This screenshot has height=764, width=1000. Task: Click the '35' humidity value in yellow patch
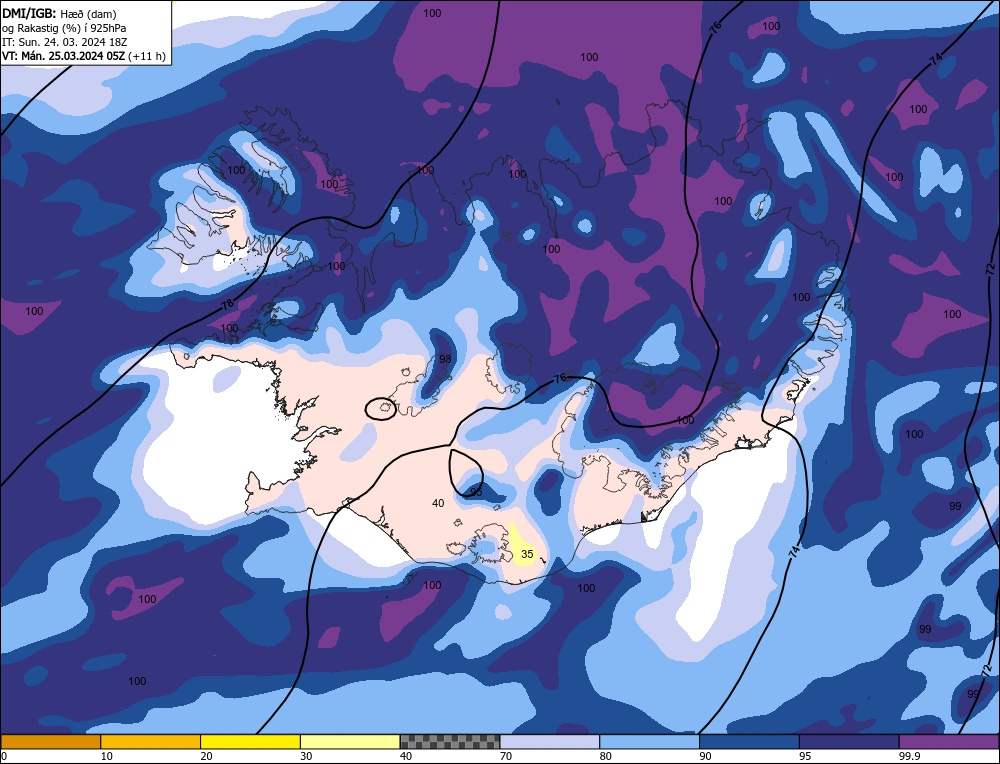coord(527,554)
